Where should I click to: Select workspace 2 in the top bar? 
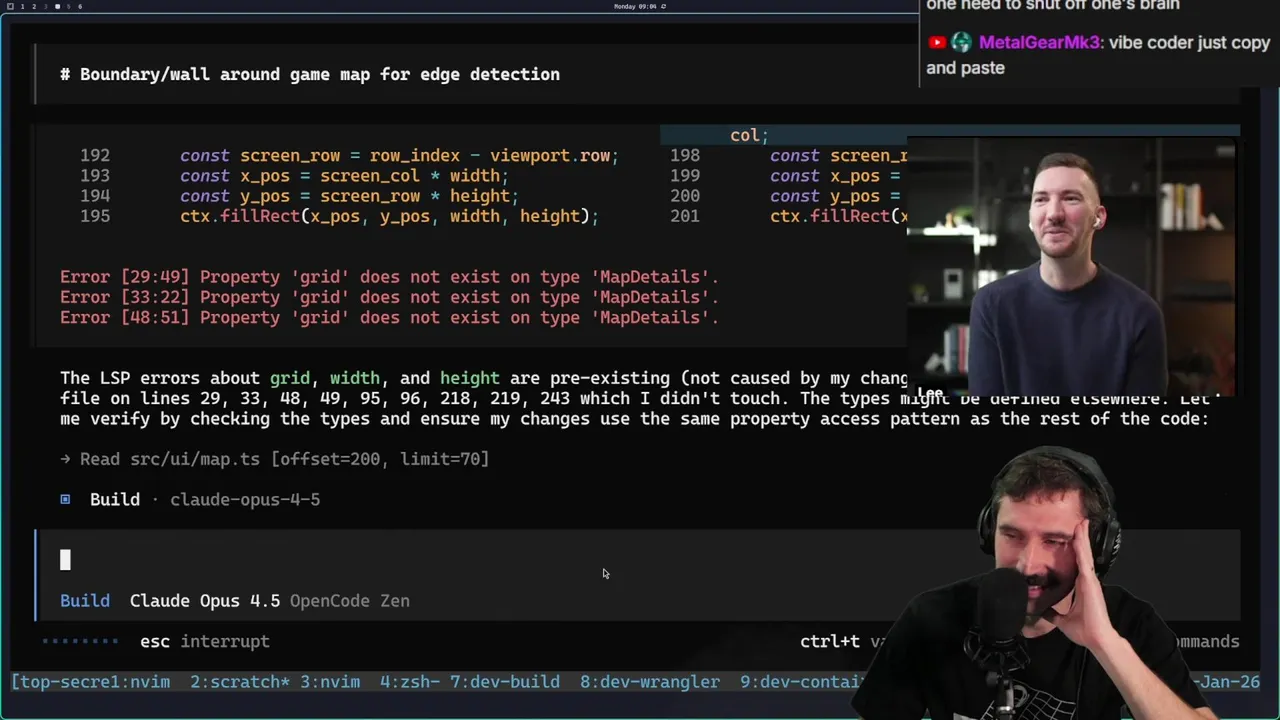coord(33,6)
